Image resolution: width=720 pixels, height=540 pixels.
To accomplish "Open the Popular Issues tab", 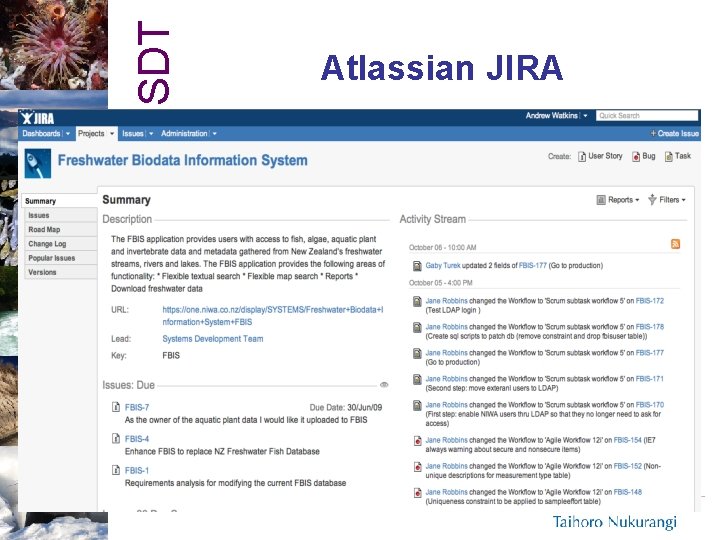I will [60, 258].
